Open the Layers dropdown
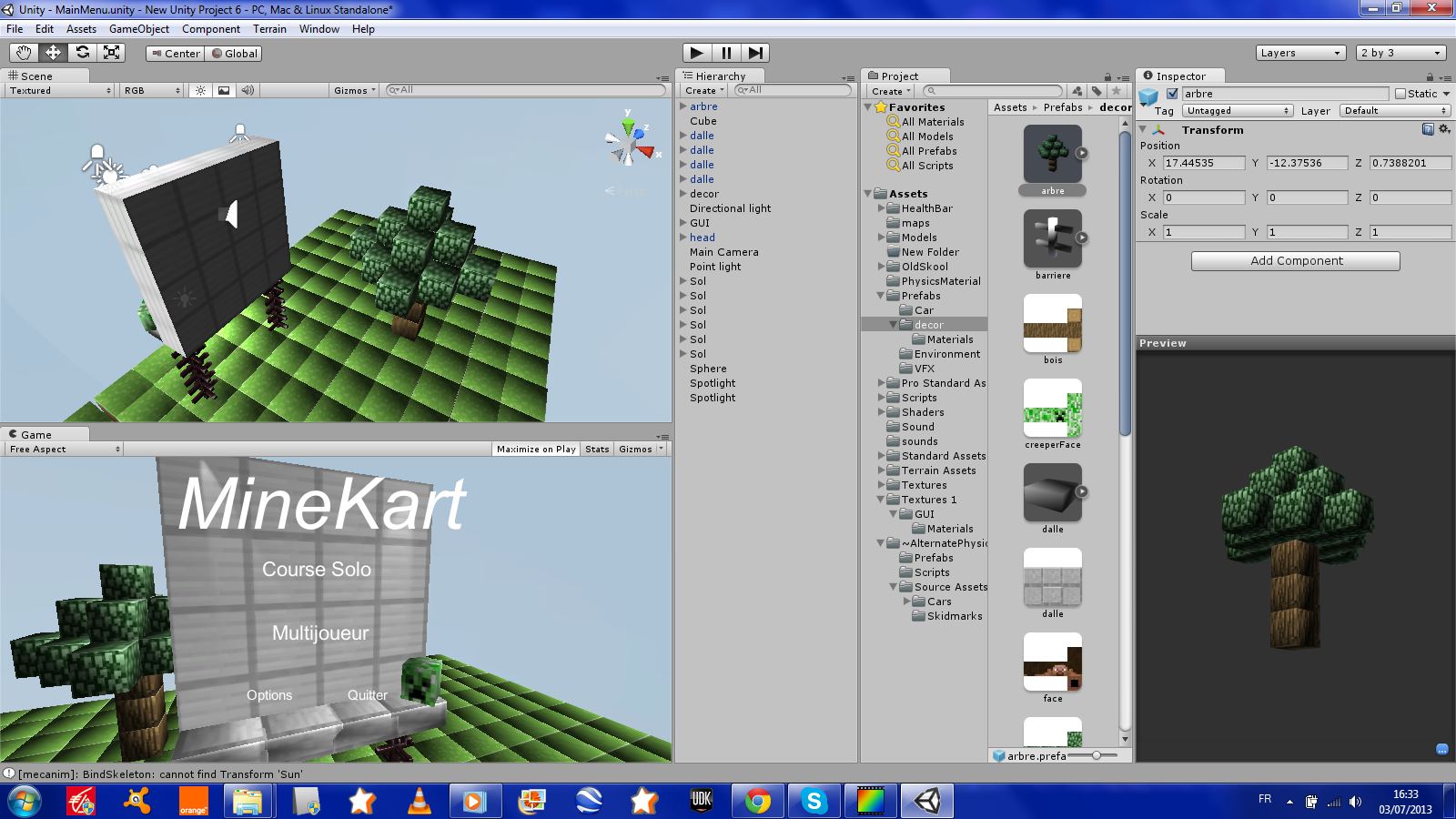This screenshot has width=1456, height=819. (x=1300, y=53)
